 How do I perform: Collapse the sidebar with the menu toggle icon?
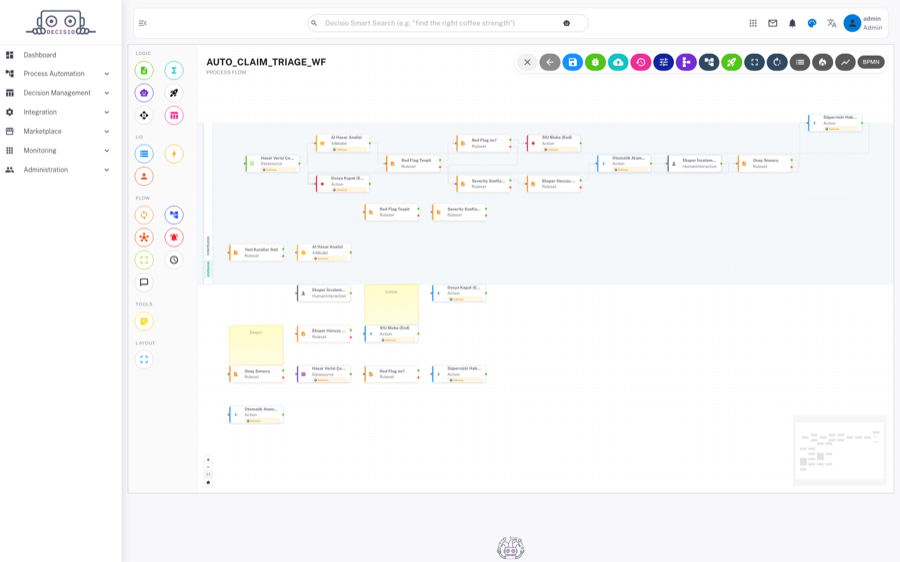point(142,23)
